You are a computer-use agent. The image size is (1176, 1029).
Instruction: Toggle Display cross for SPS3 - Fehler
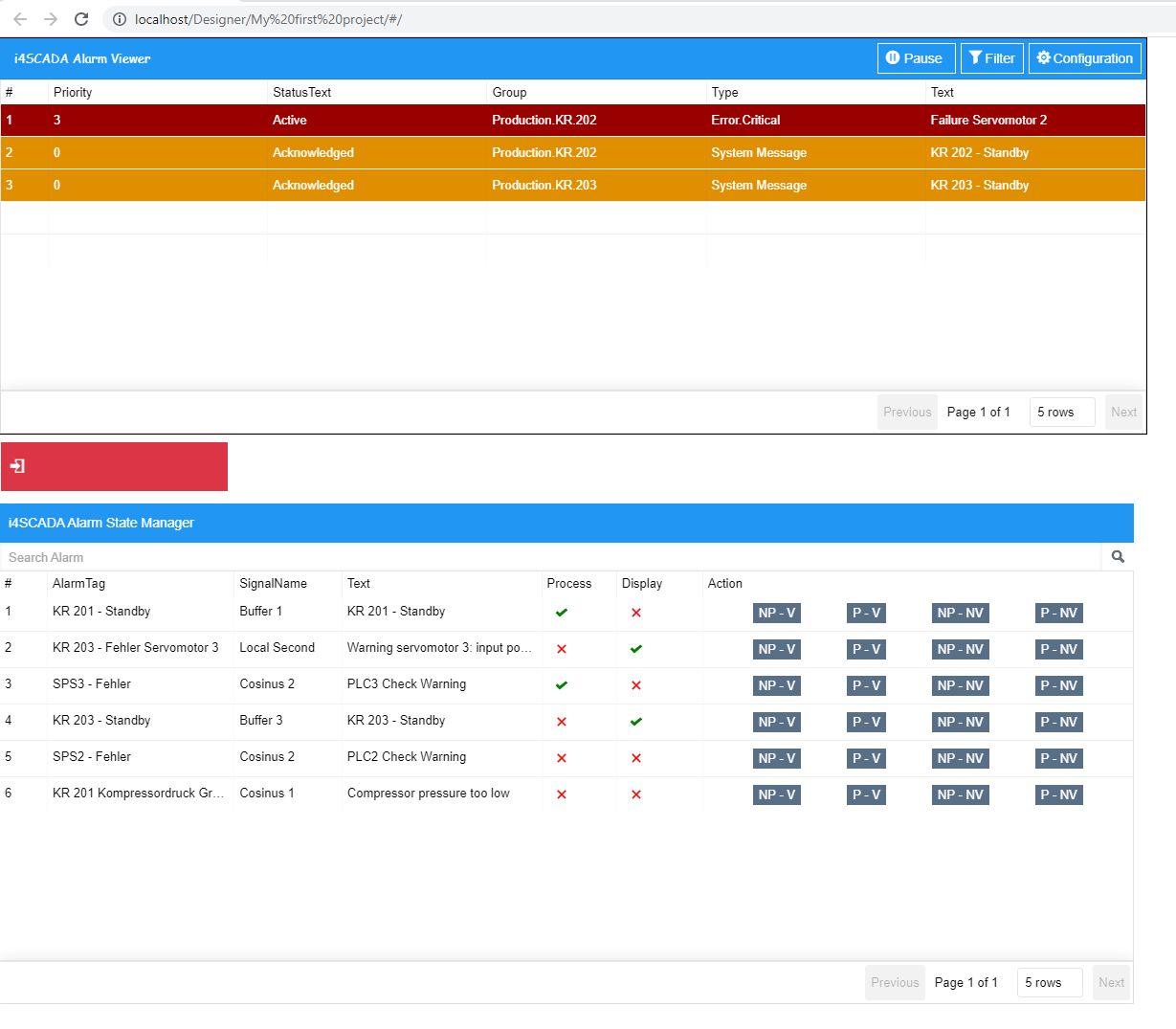click(636, 685)
